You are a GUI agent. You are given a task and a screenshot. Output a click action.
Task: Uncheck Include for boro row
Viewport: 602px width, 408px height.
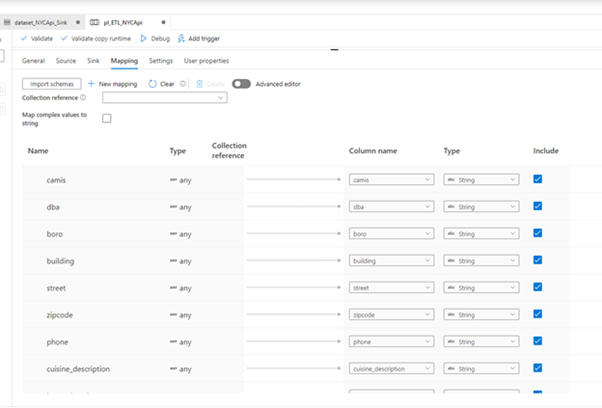coord(538,233)
